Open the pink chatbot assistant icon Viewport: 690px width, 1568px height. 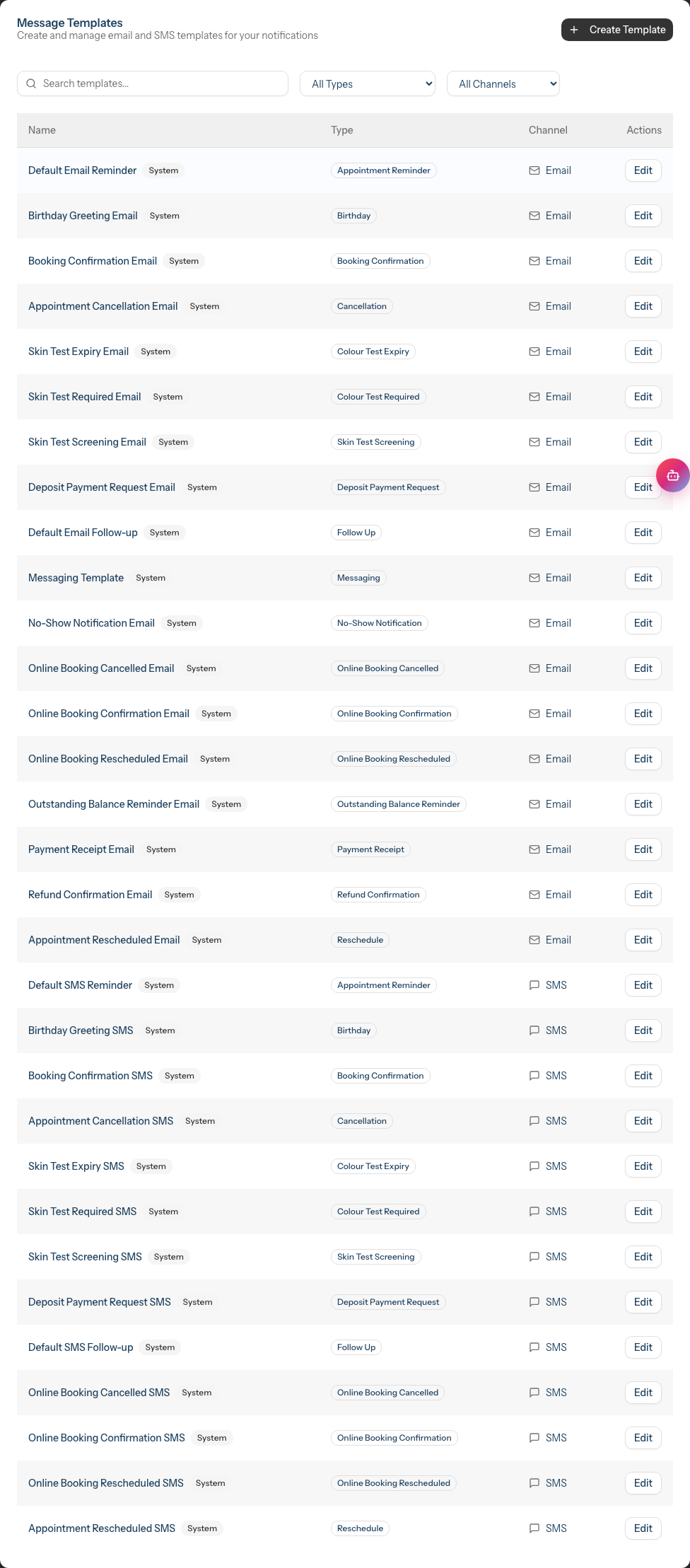click(x=672, y=475)
